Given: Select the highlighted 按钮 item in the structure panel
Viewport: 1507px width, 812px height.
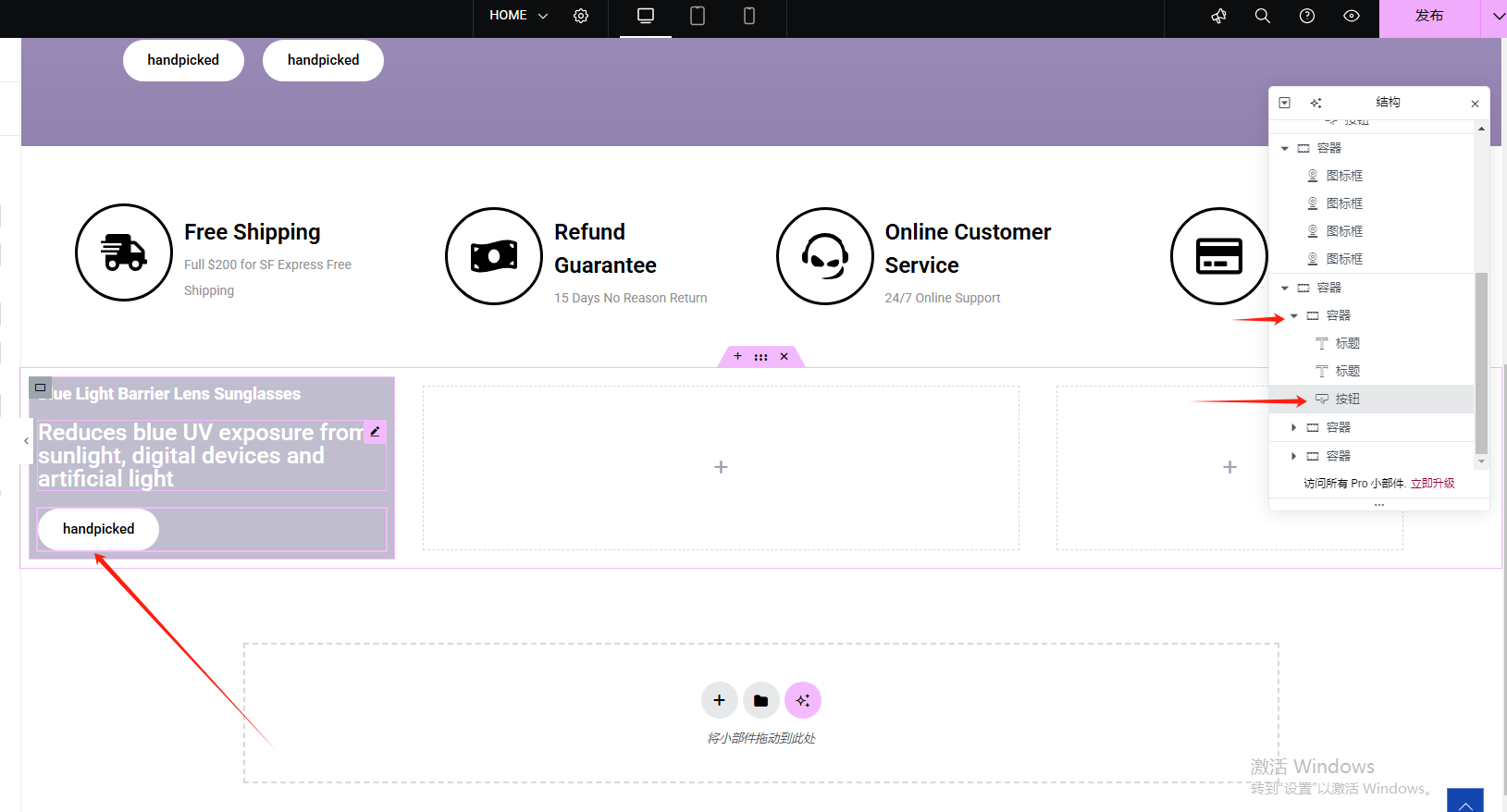Looking at the screenshot, I should 1347,399.
